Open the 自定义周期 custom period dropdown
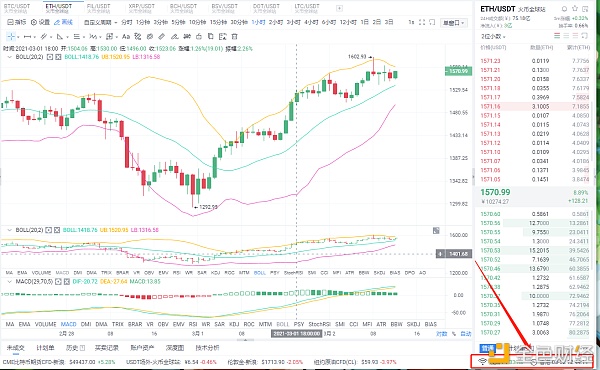Image resolution: width=600 pixels, height=370 pixels. 101,22
